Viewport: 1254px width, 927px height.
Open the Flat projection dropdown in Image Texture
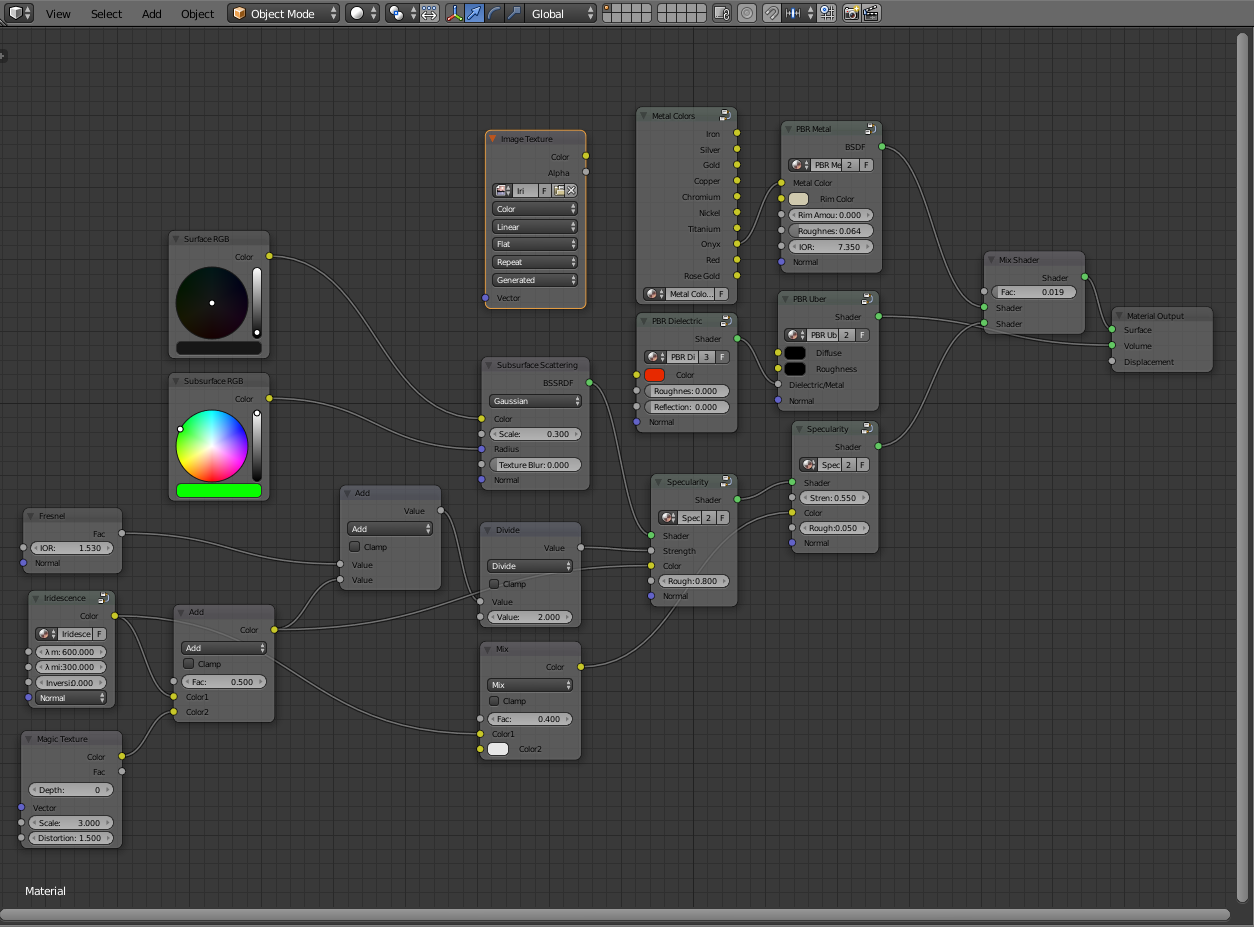tap(534, 244)
